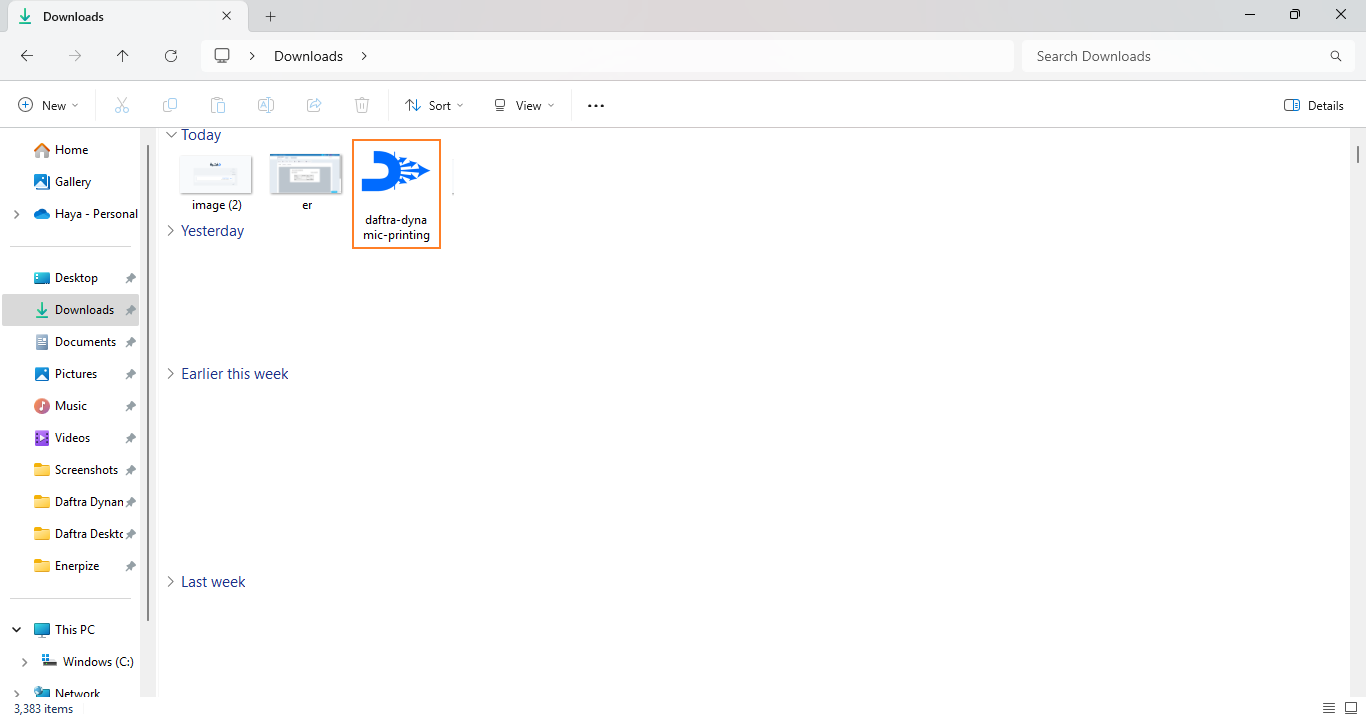The height and width of the screenshot is (720, 1366).
Task: Click the Share icon in toolbar
Action: point(314,105)
